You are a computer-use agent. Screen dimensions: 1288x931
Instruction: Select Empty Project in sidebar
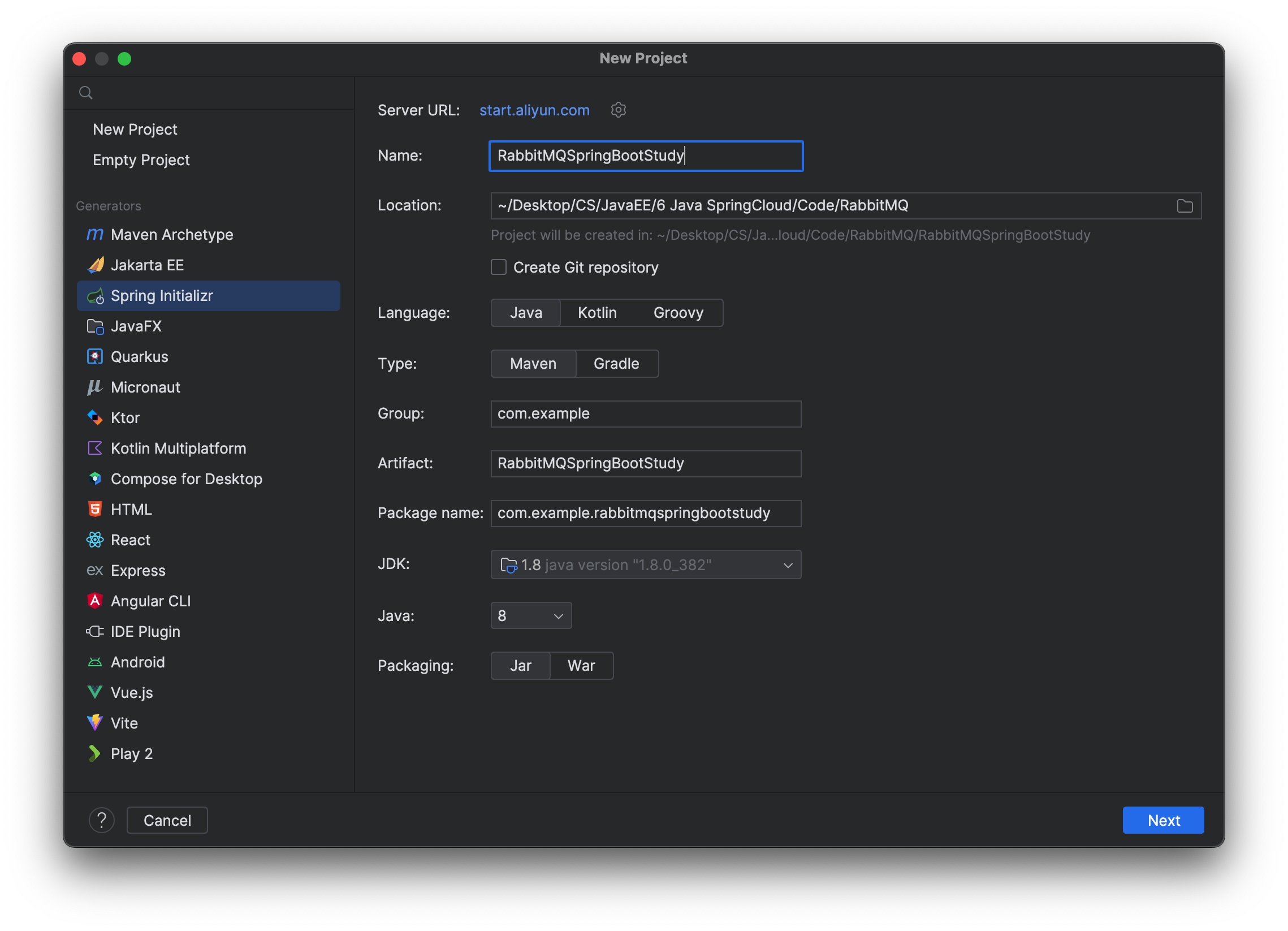coord(141,160)
